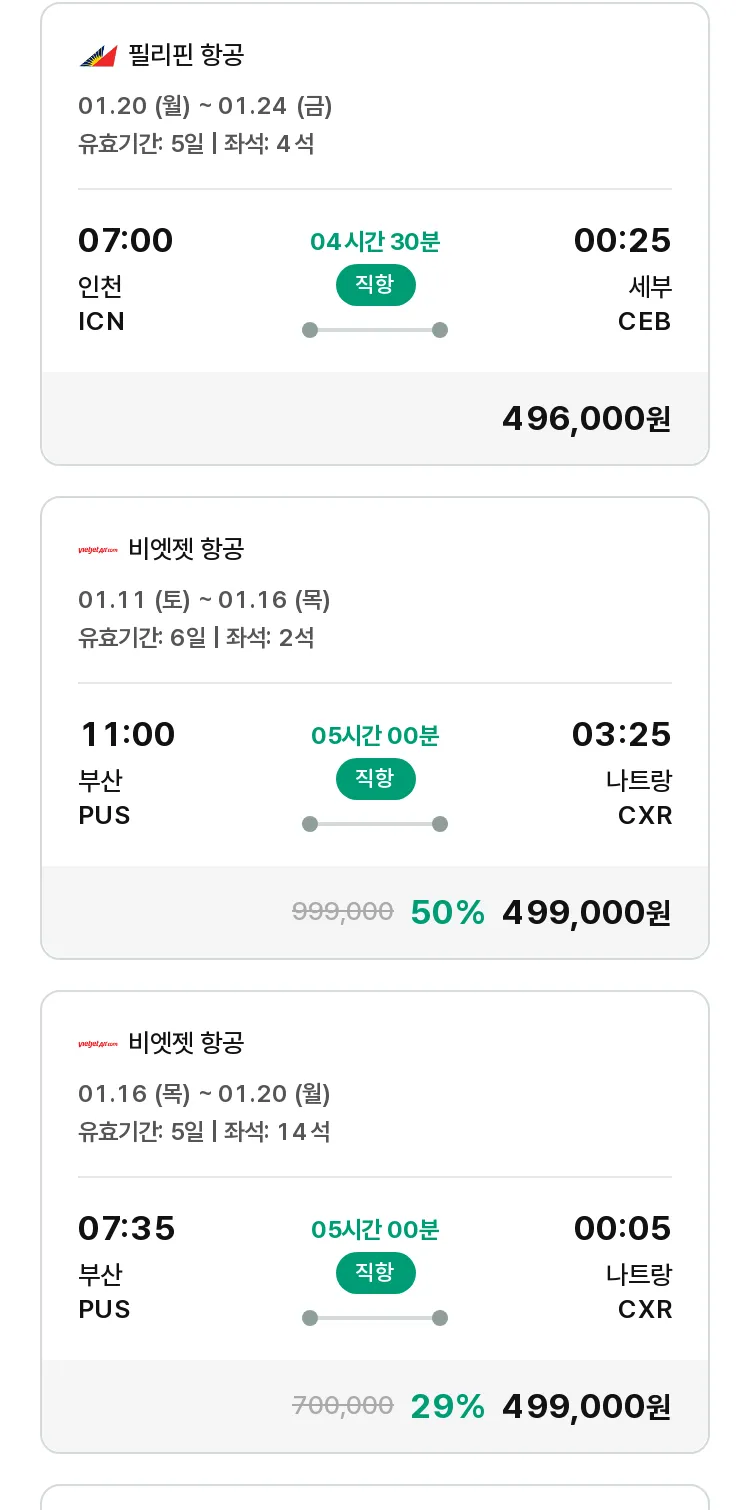This screenshot has height=1510, width=750.
Task: Tap the 50% discount label
Action: 447,912
